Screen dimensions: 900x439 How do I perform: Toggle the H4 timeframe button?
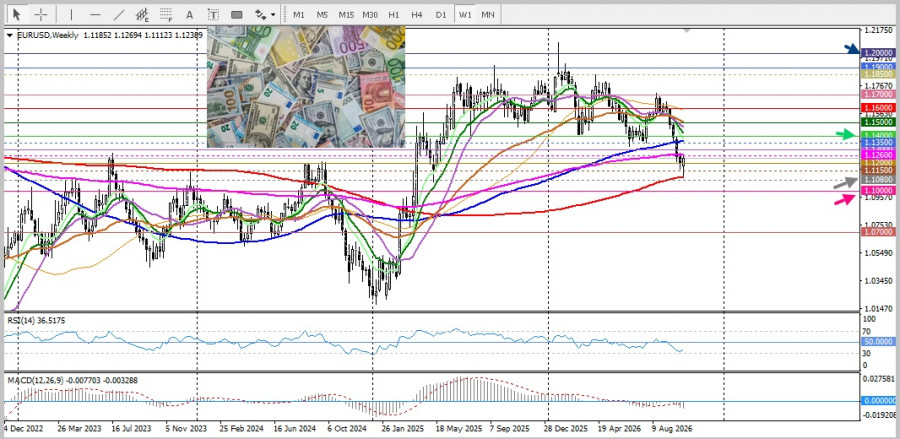click(x=417, y=14)
